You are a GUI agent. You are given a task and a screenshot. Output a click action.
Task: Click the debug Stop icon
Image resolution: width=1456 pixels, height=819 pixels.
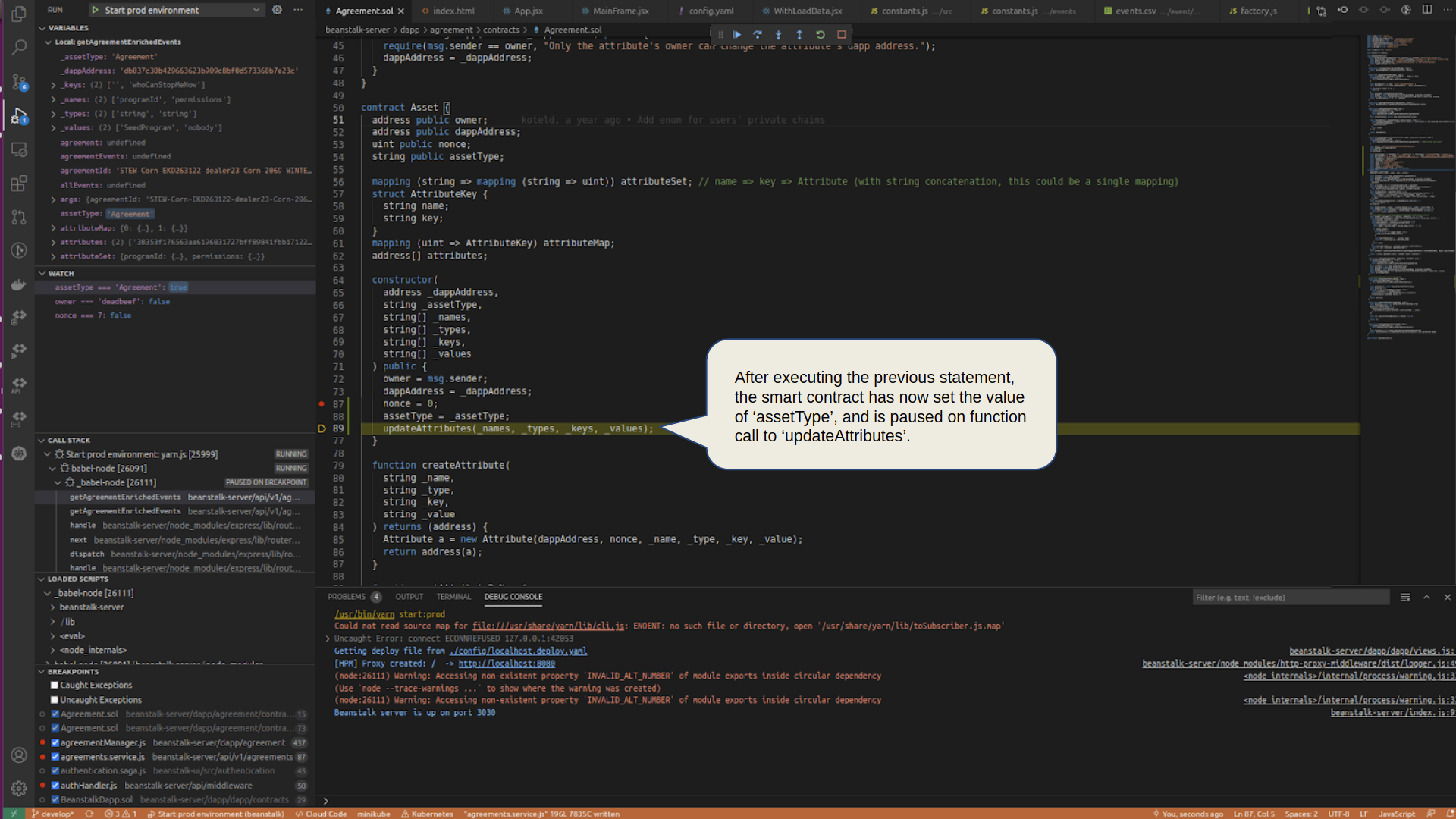point(841,35)
